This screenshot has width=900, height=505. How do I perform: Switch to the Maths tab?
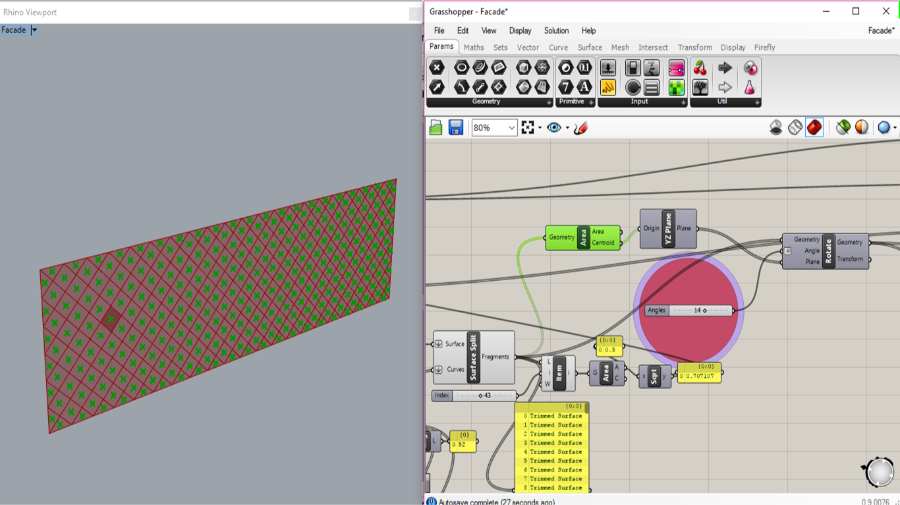[x=474, y=47]
